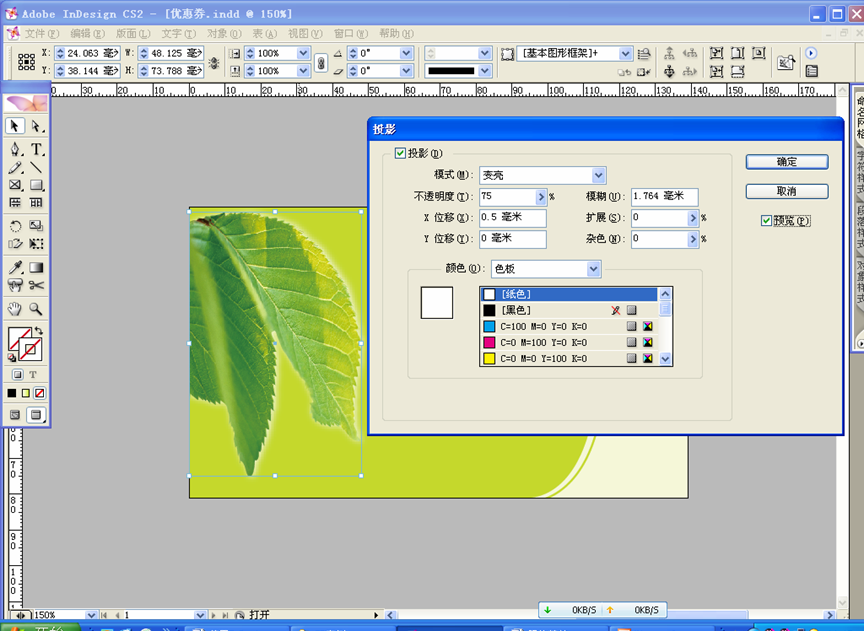Choose the Scissors tool

[36, 286]
